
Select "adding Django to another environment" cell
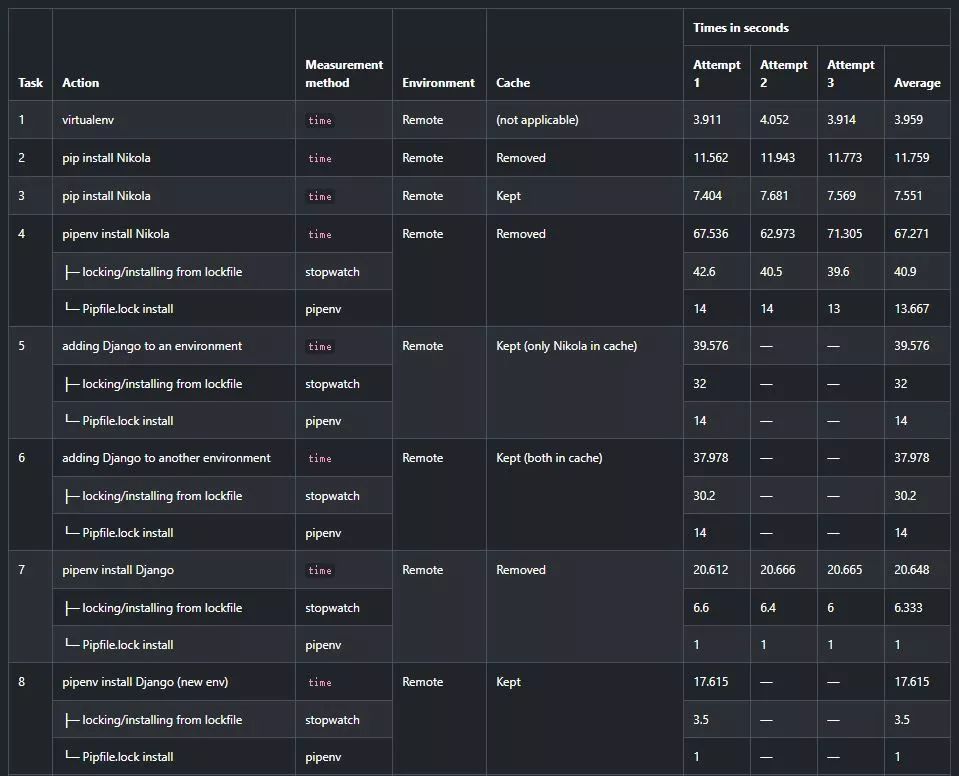pos(166,458)
